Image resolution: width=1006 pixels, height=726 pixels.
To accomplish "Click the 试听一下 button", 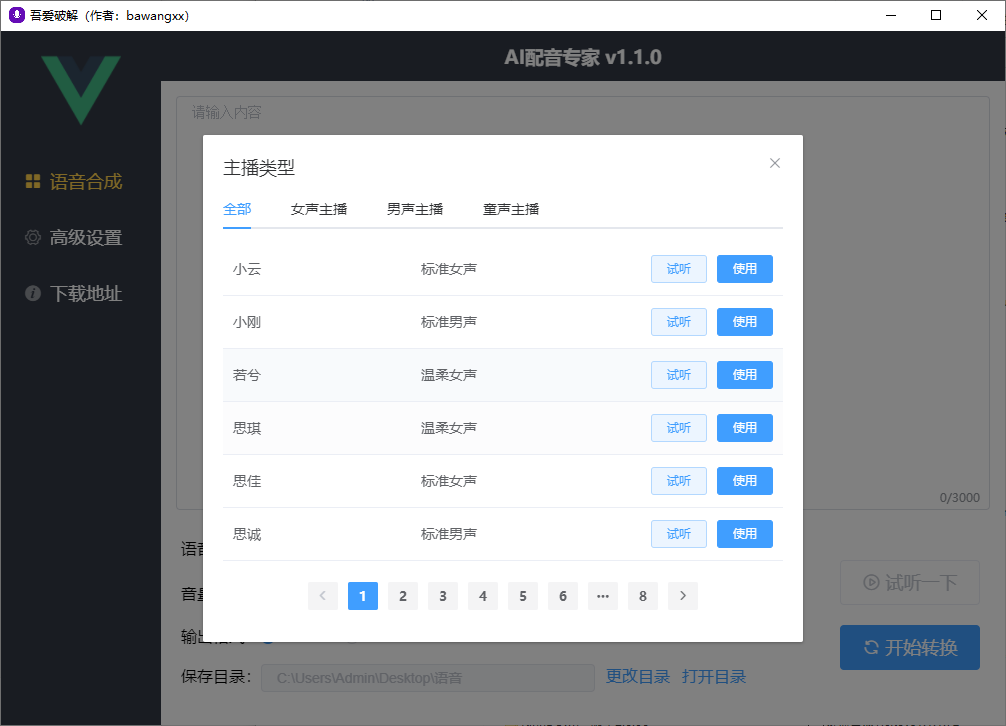I will click(910, 582).
